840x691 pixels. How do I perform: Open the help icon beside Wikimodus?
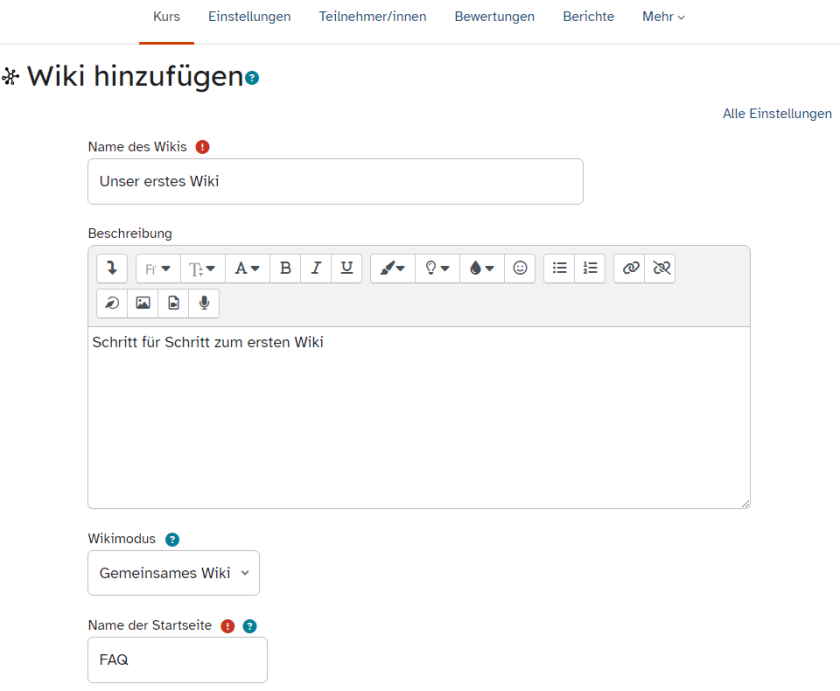pyautogui.click(x=172, y=539)
